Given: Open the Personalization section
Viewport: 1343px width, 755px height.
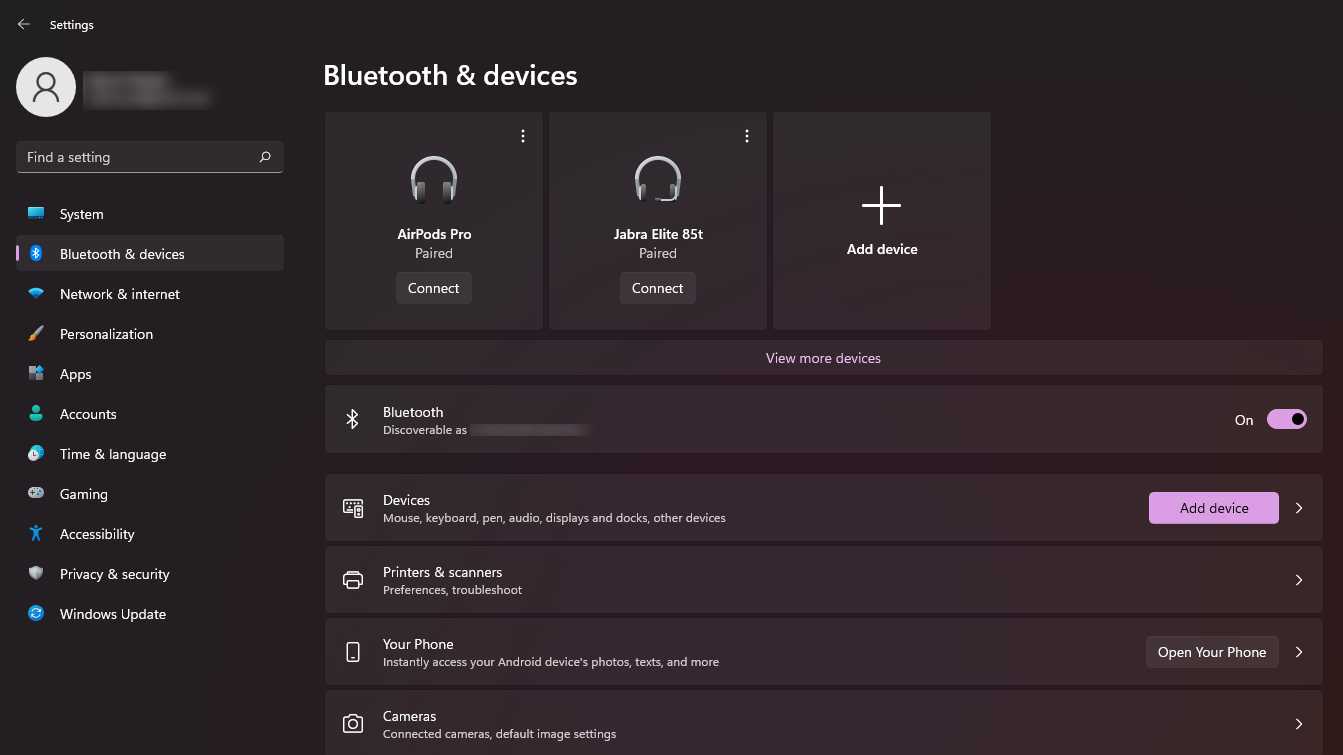Looking at the screenshot, I should click(x=106, y=334).
